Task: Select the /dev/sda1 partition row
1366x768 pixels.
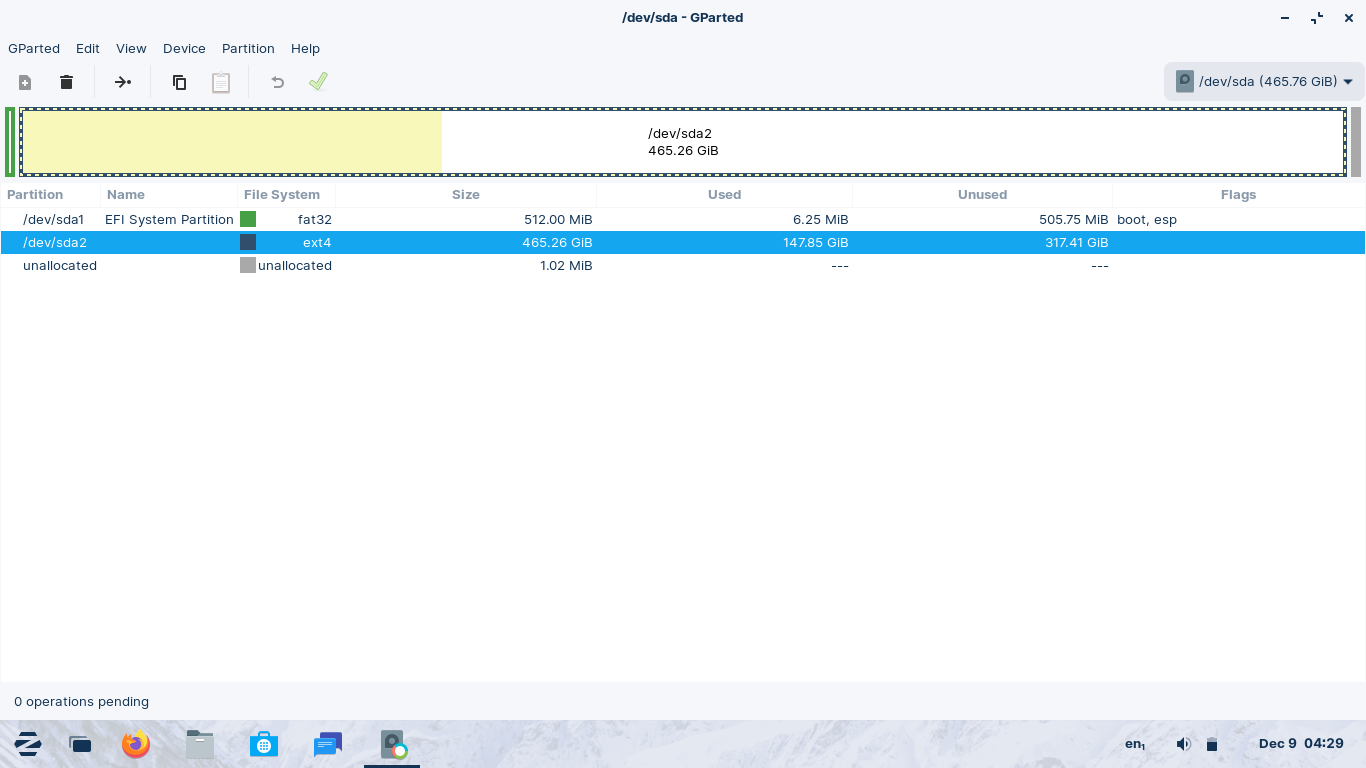Action: click(x=683, y=219)
